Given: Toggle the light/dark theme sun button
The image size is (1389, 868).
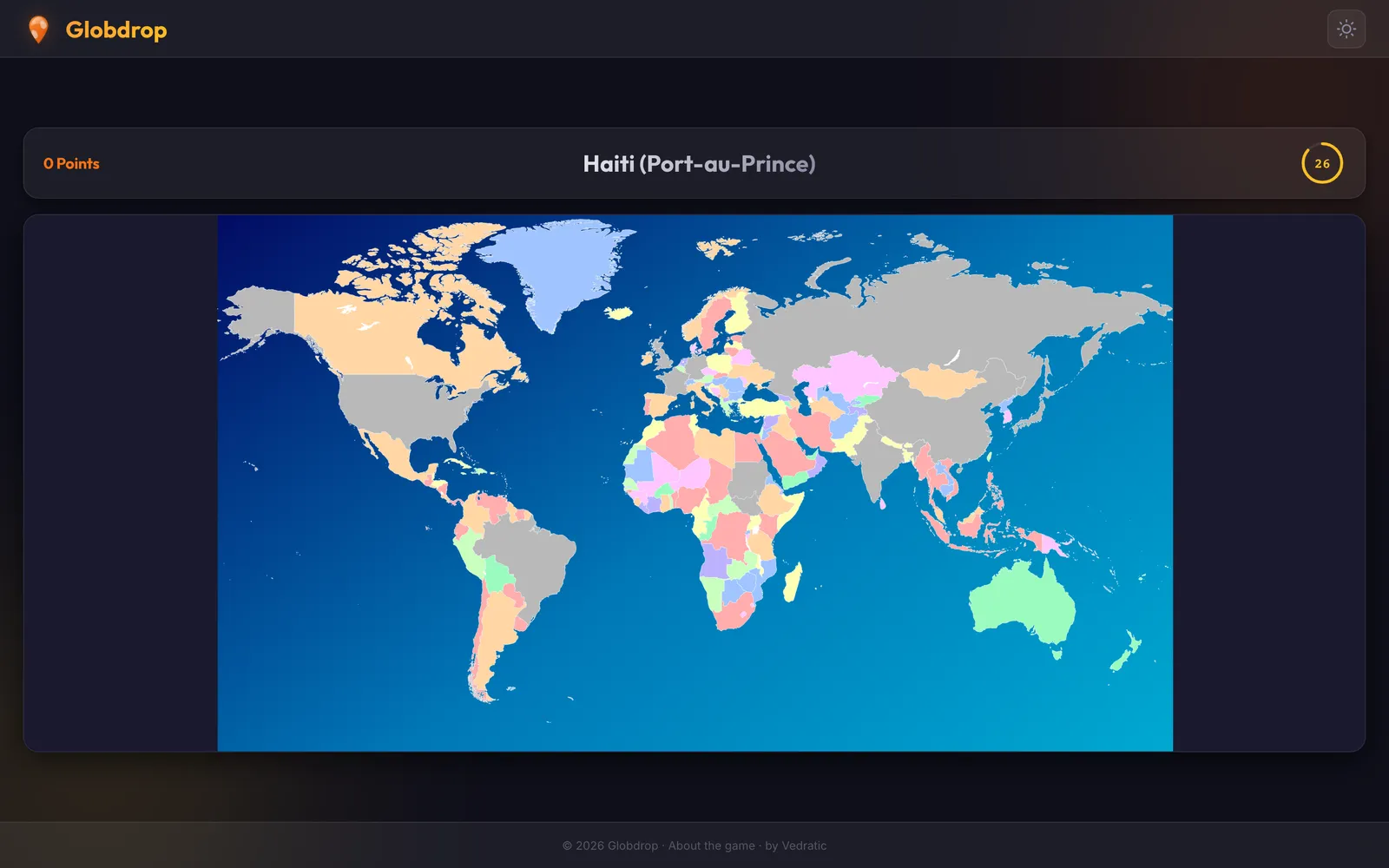Looking at the screenshot, I should click(1346, 29).
